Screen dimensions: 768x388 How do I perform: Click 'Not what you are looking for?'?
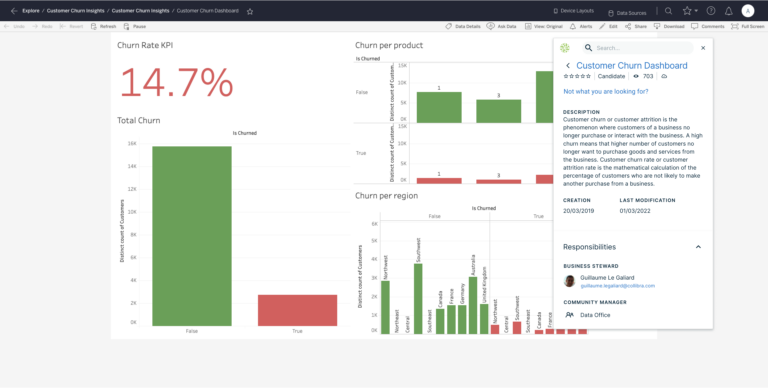tap(606, 92)
